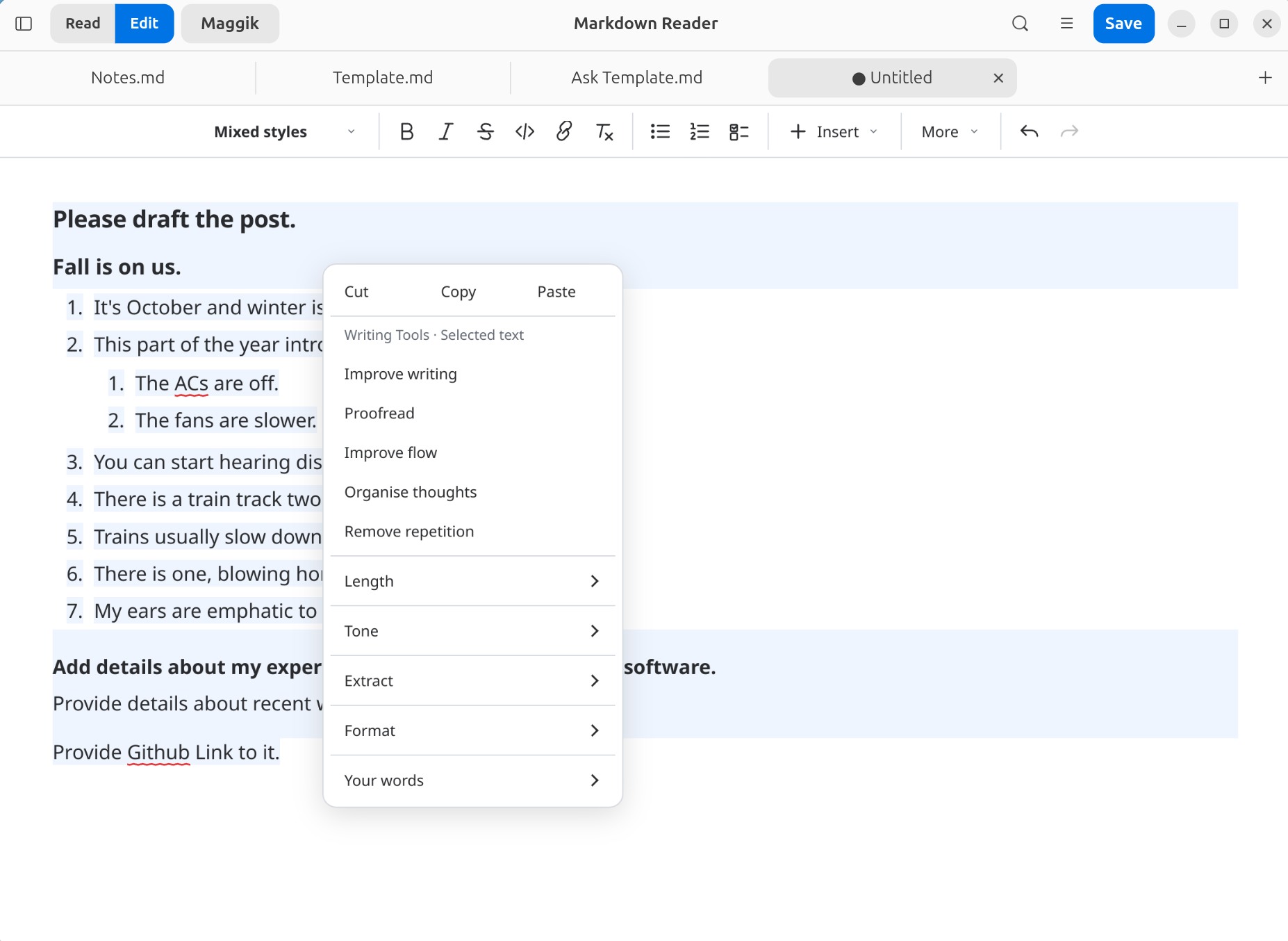The image size is (1288, 941).
Task: Open the Insert dropdown
Action: [834, 131]
